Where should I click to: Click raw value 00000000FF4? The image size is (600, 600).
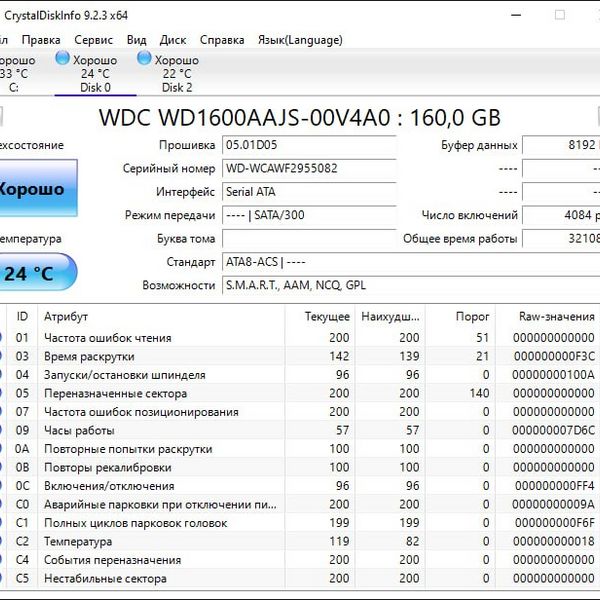coord(555,486)
